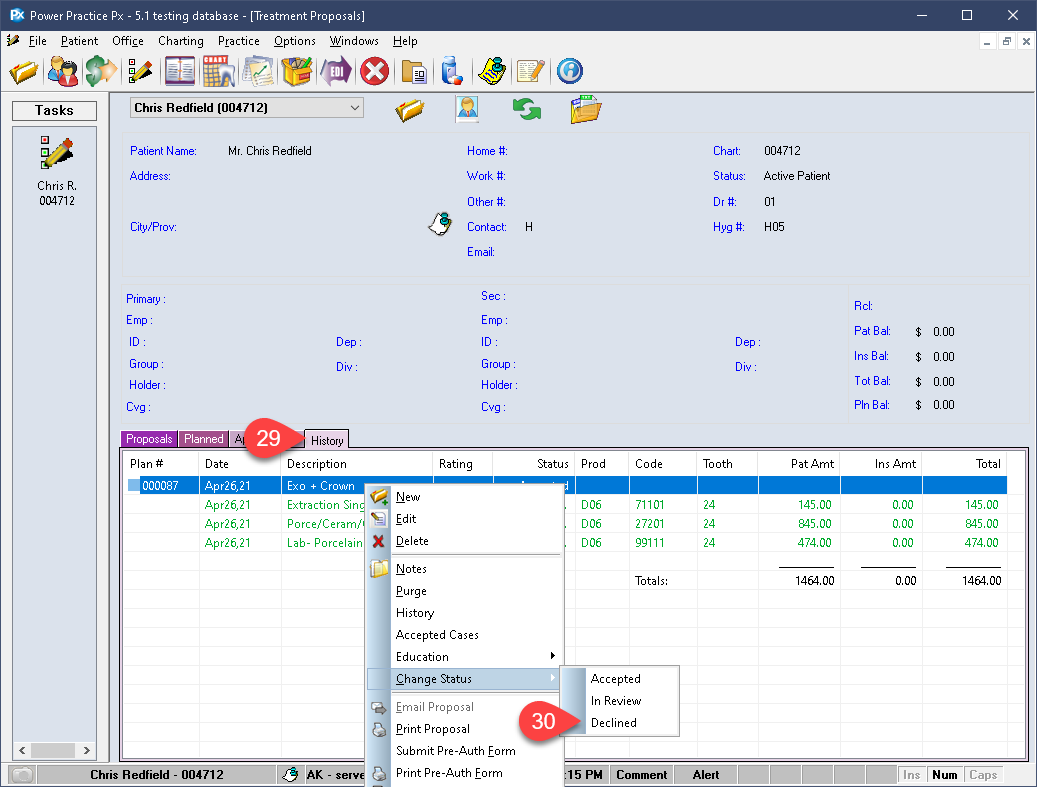1037x787 pixels.
Task: Click the Plan # column header
Action: point(161,464)
